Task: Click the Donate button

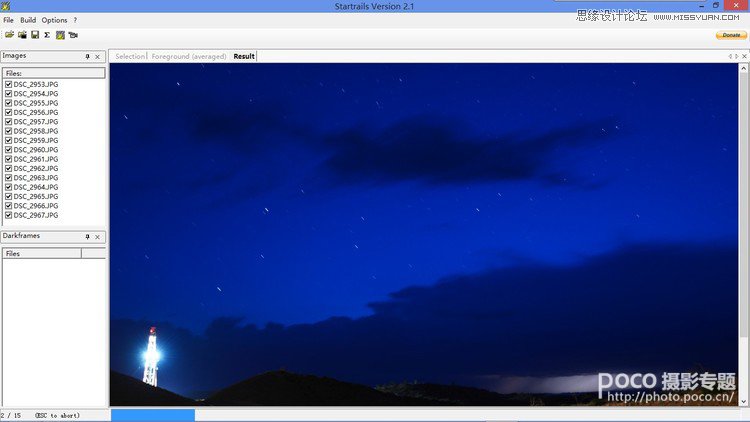Action: click(731, 35)
